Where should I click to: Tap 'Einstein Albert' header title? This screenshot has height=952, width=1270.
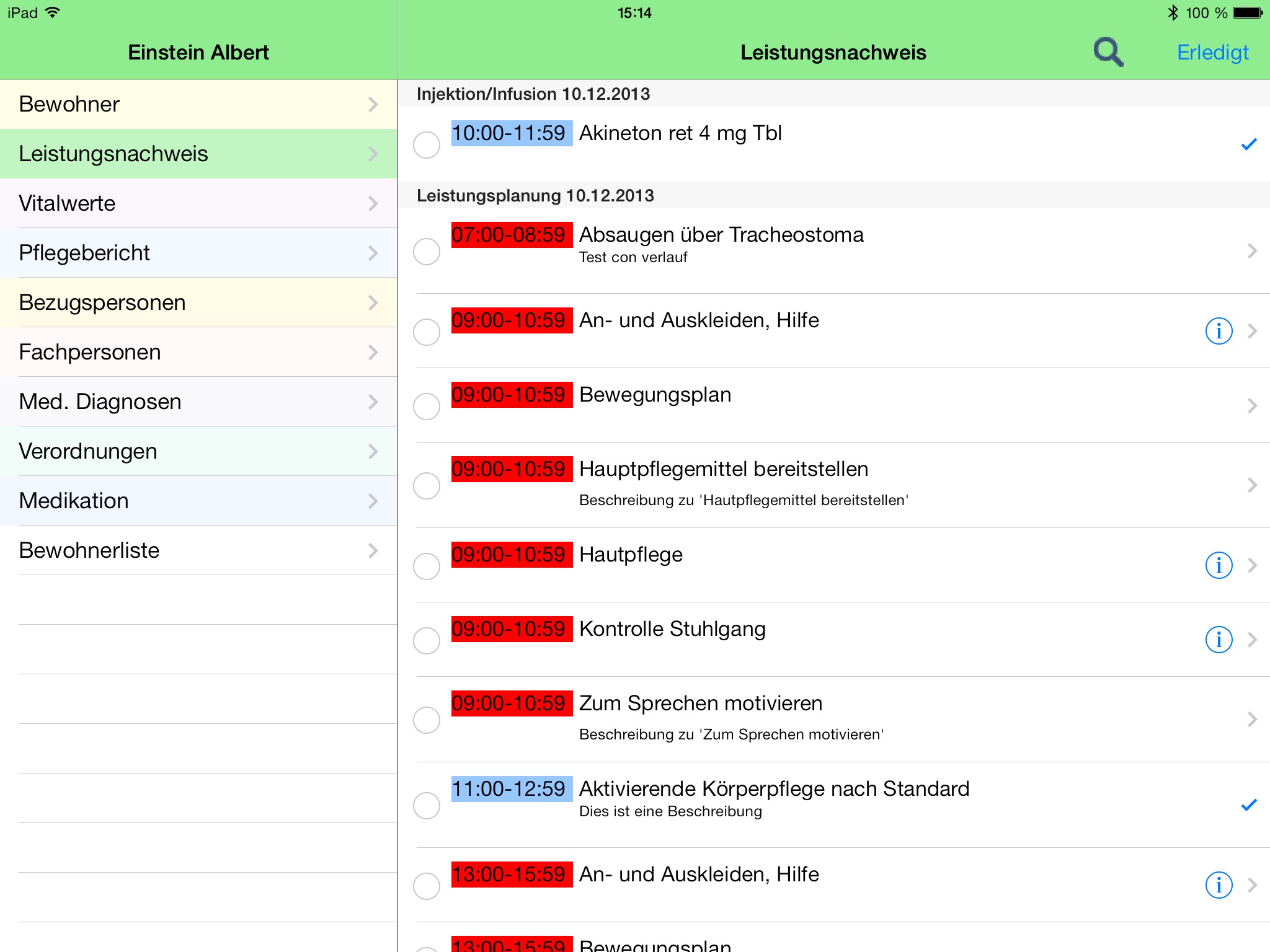pos(198,53)
